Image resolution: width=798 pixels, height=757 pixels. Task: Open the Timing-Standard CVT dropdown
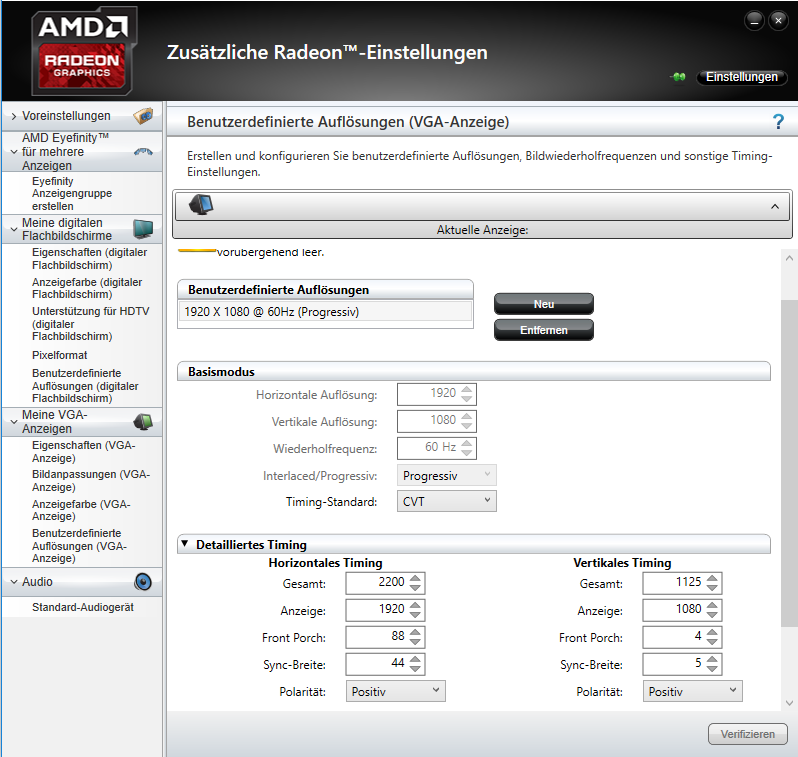[x=446, y=501]
